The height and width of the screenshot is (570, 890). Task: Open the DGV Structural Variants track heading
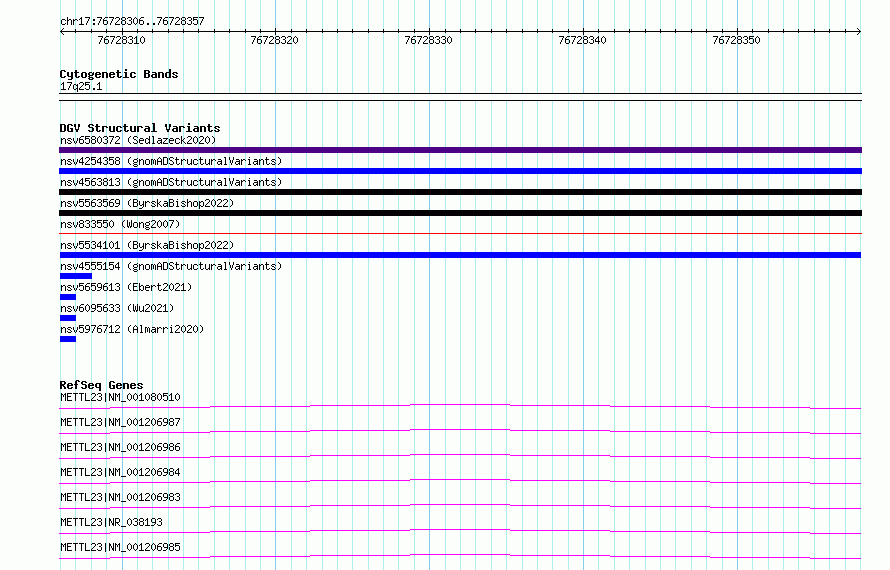tap(140, 128)
